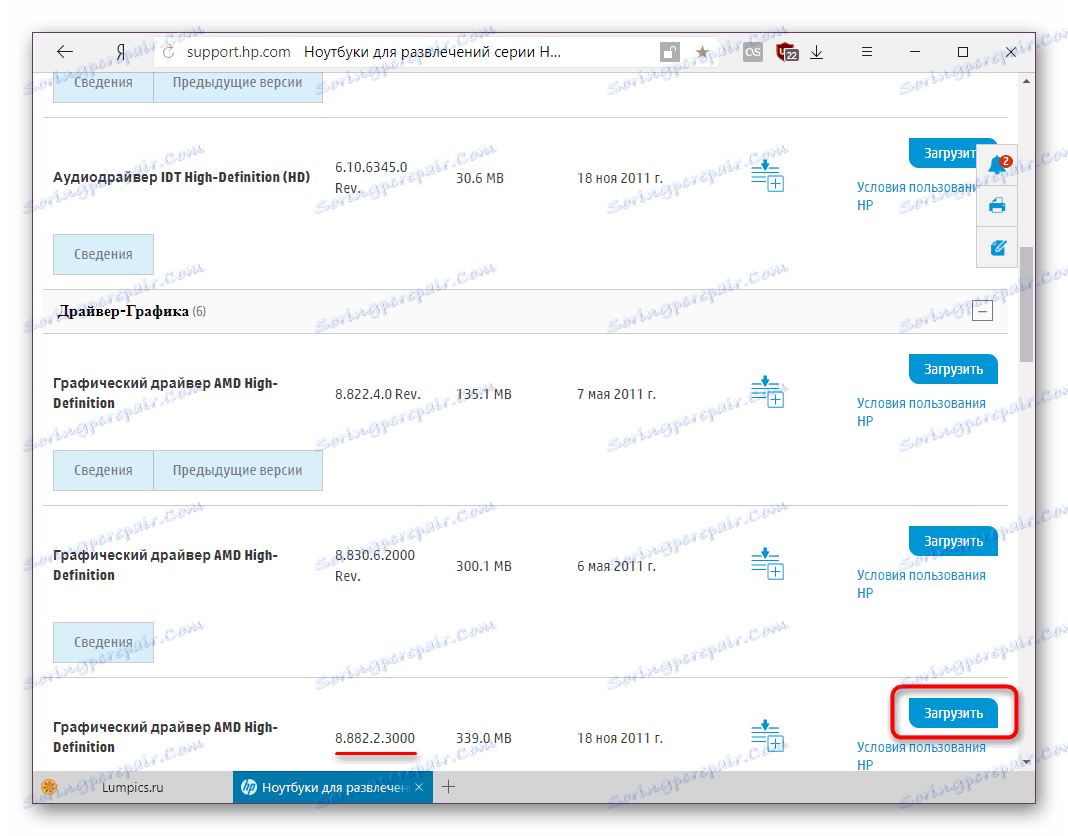Download the 300.1 MB AMD graphics driver

pyautogui.click(x=953, y=541)
